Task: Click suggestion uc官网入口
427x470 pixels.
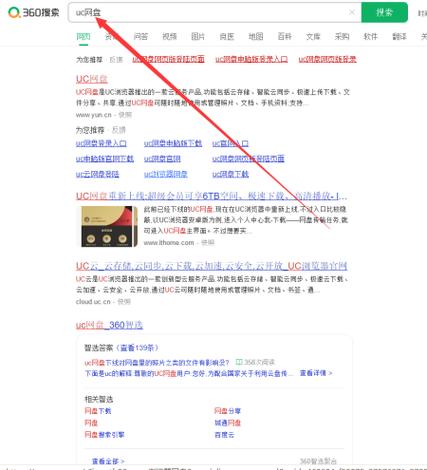Action: tap(230, 143)
